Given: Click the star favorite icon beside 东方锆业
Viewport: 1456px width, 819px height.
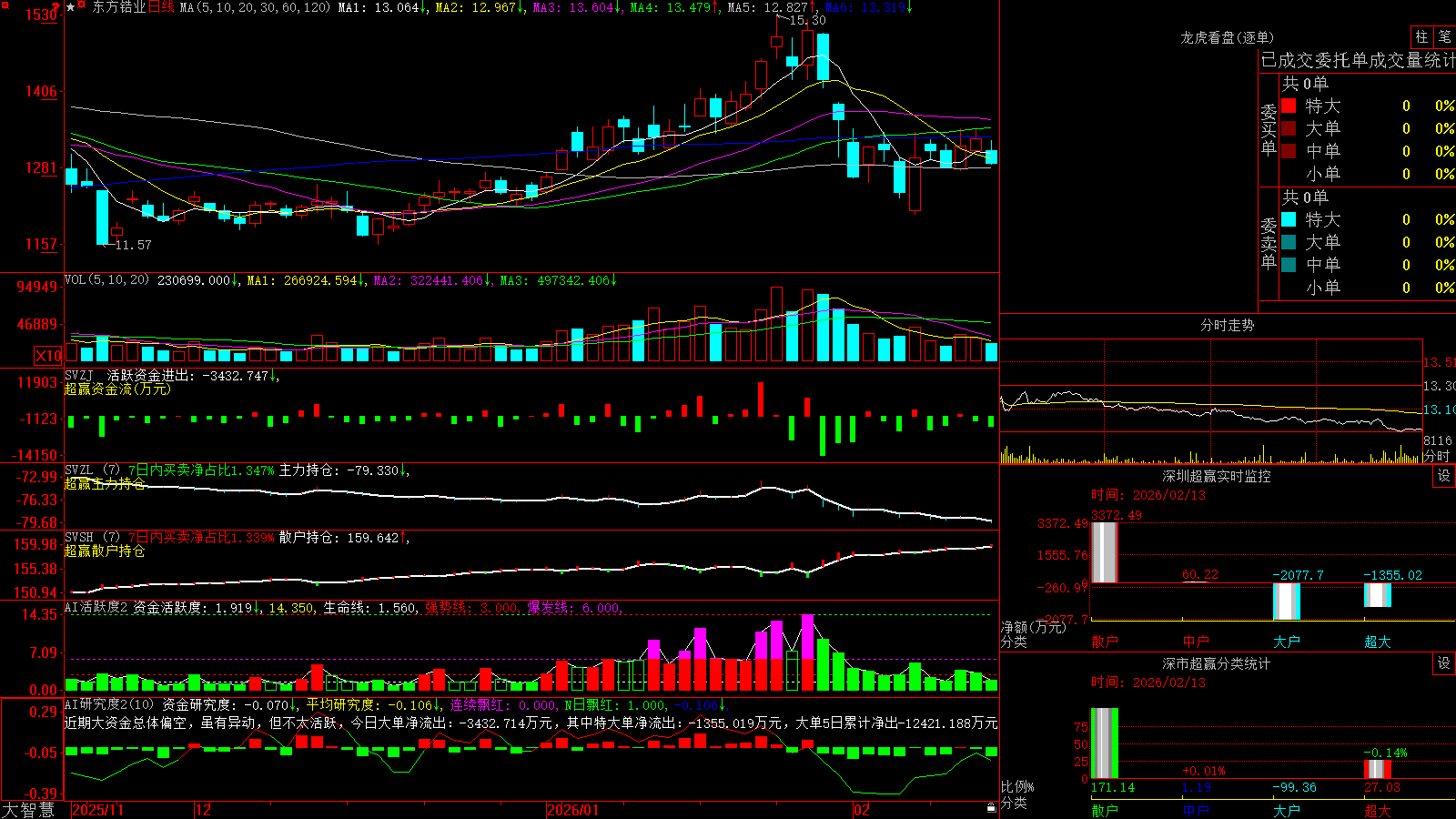Looking at the screenshot, I should pos(71,7).
